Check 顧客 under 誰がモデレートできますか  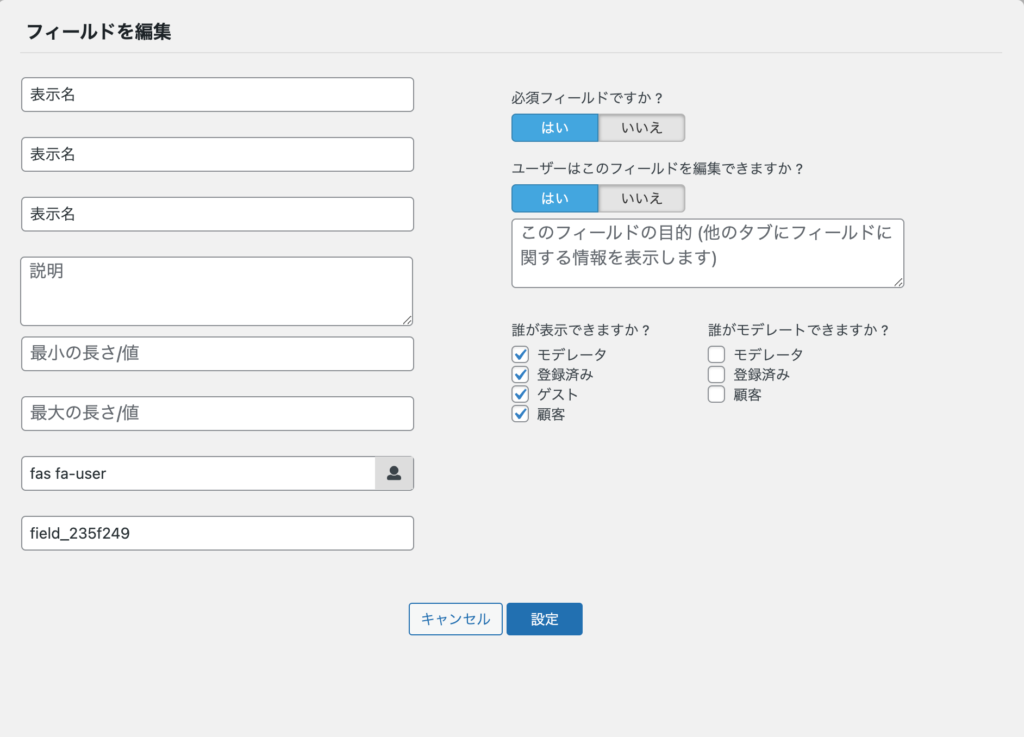(x=716, y=394)
